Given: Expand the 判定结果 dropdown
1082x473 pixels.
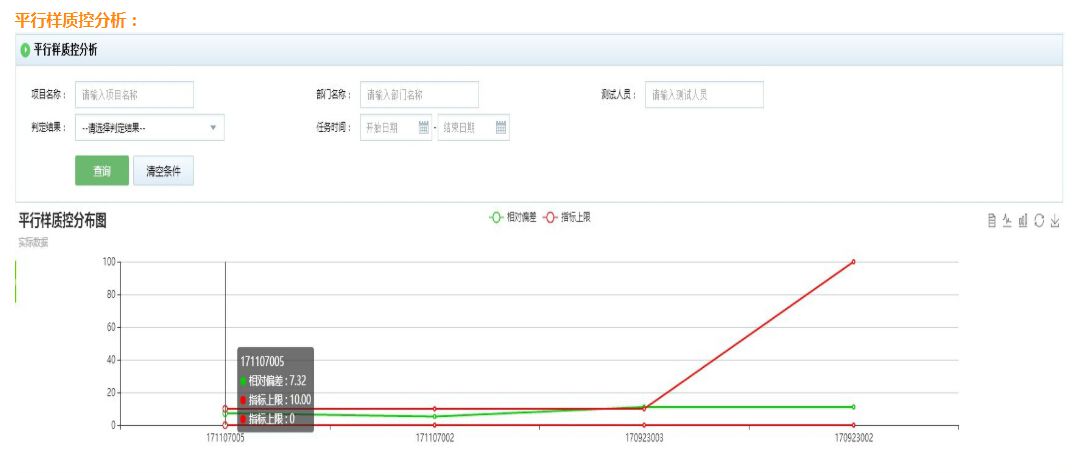Looking at the screenshot, I should [149, 128].
